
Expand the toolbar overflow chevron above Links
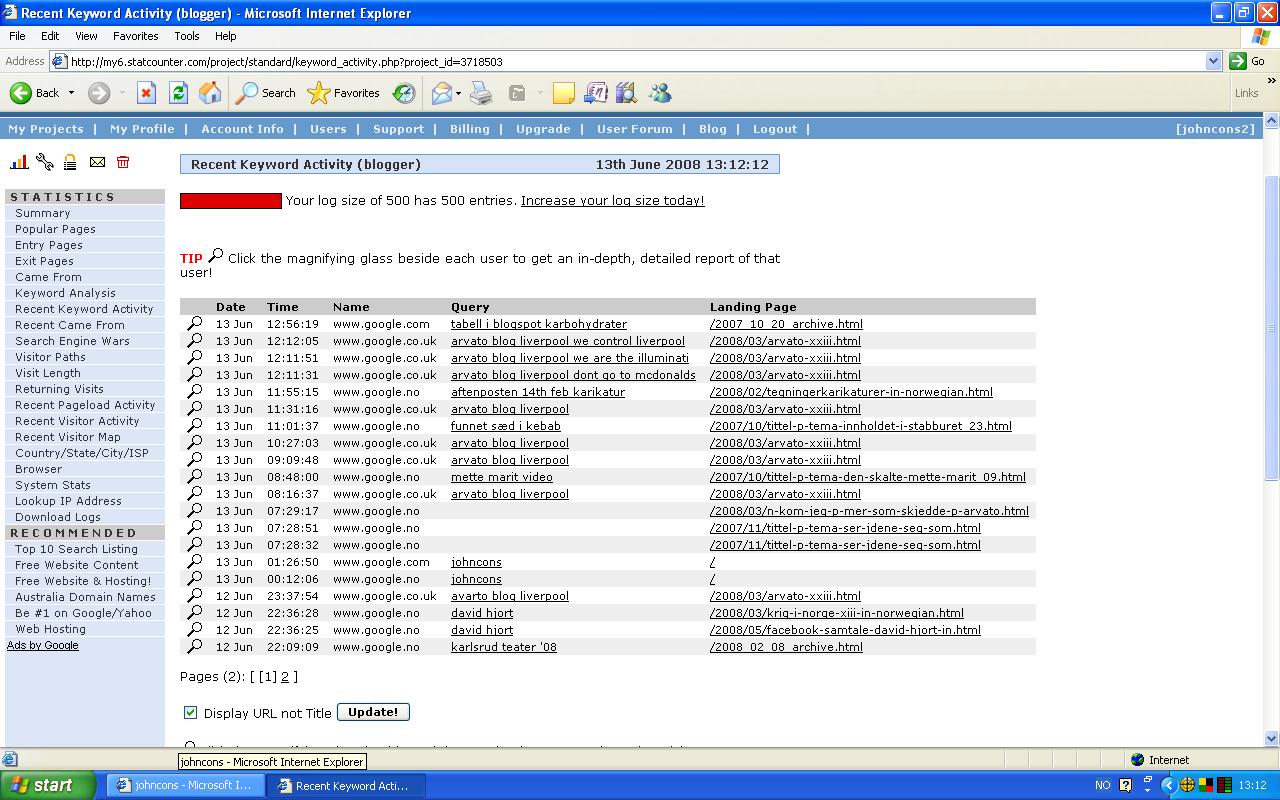coord(1271,81)
